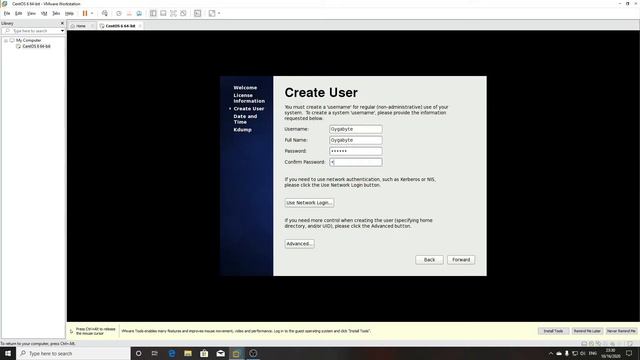Click the Install Tools button
This screenshot has width=640, height=360.
553,331
